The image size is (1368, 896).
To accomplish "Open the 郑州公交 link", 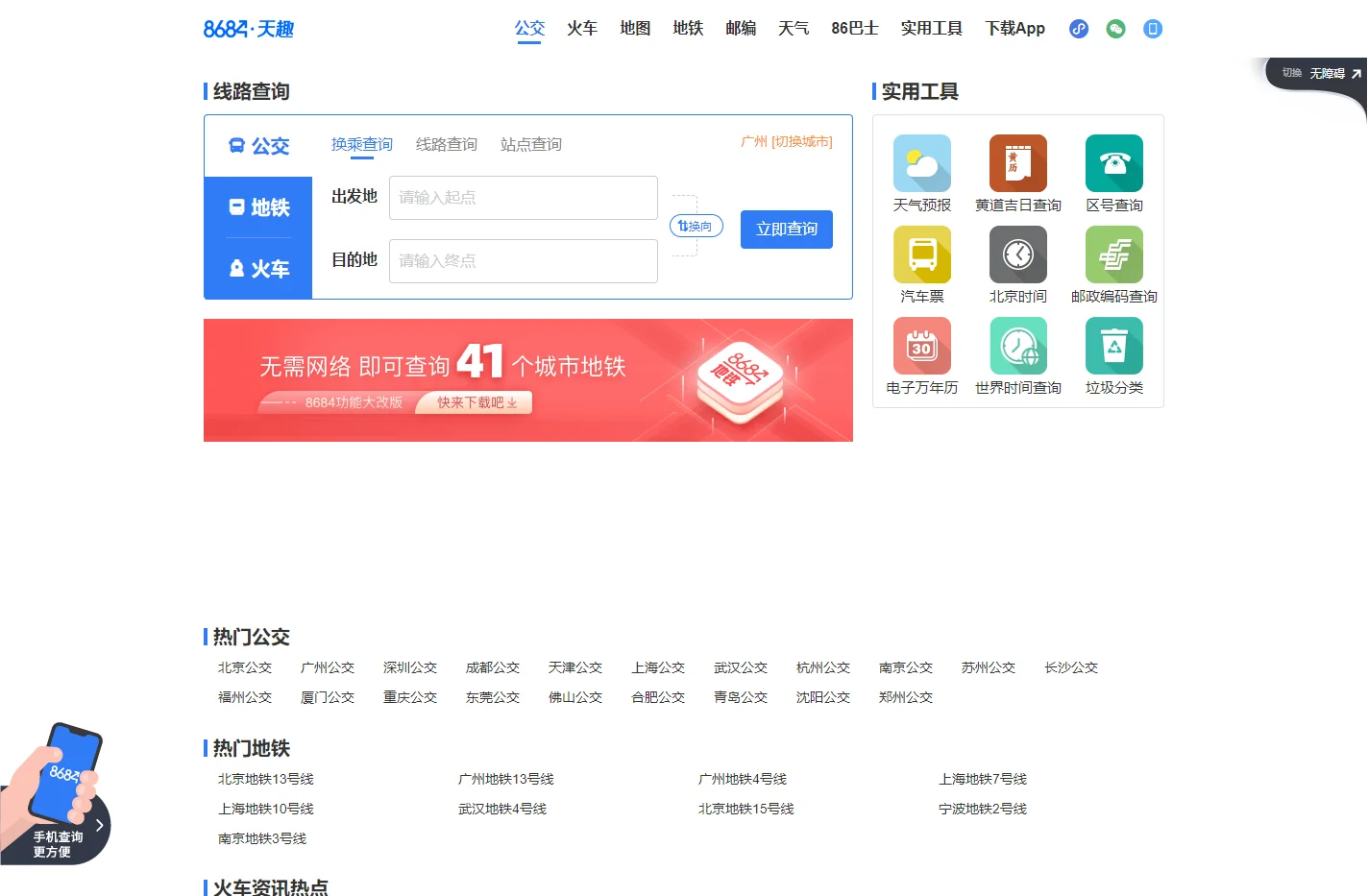I will click(906, 697).
